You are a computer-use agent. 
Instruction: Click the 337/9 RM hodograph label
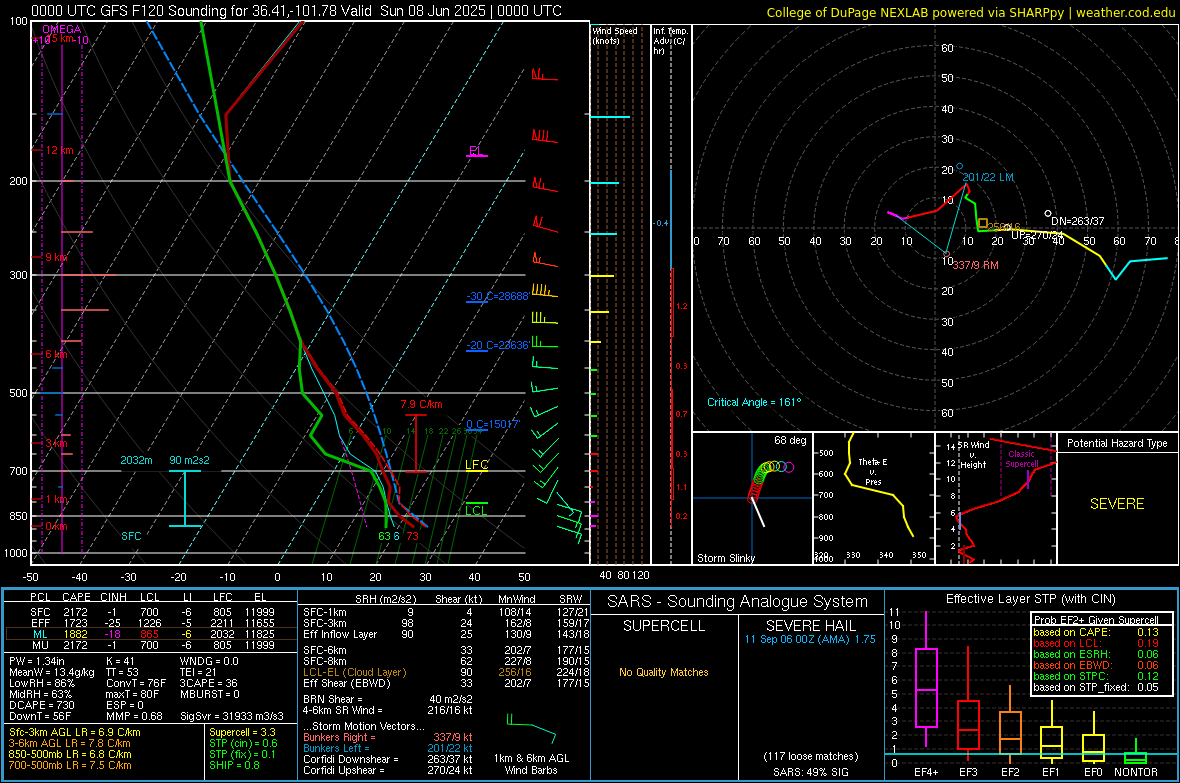[975, 265]
